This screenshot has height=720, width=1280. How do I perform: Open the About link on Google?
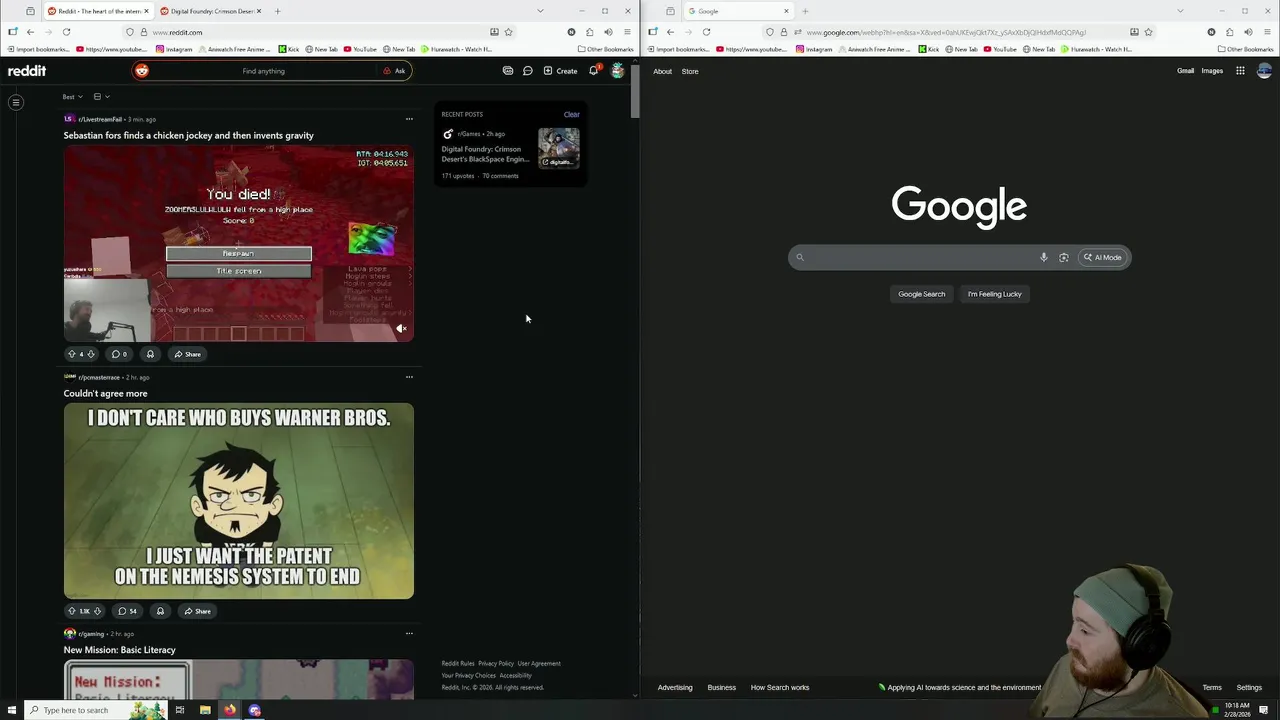coord(662,71)
